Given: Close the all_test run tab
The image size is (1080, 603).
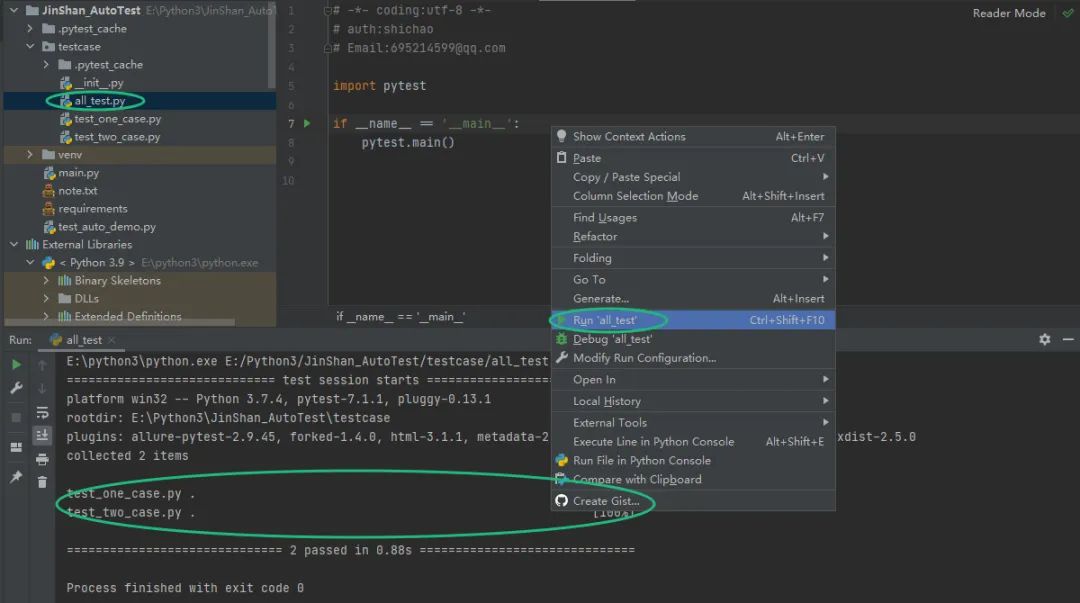Looking at the screenshot, I should click(112, 340).
